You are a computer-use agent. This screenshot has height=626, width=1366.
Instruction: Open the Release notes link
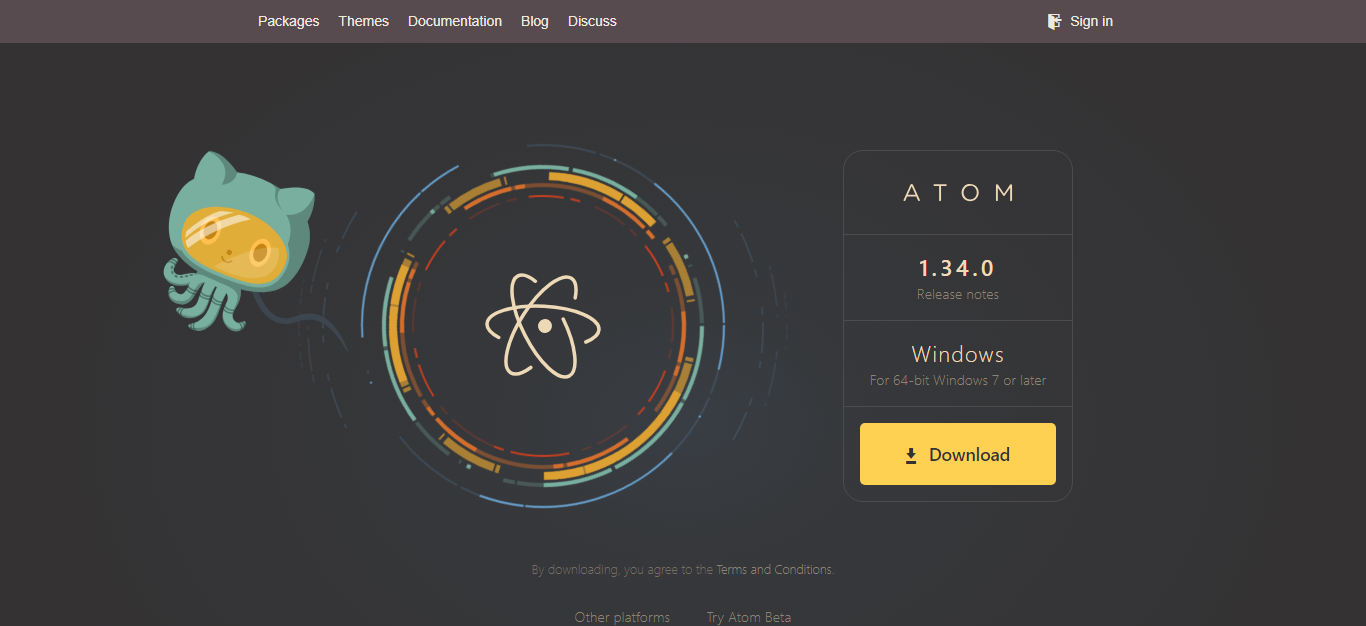(958, 294)
